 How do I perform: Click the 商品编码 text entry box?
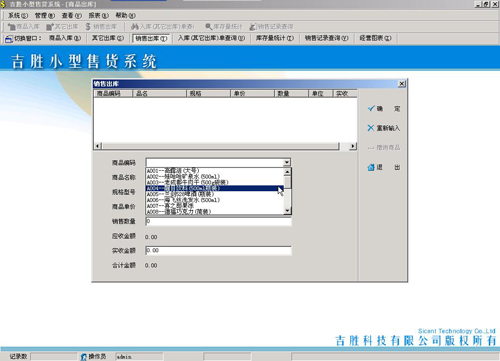(x=214, y=162)
